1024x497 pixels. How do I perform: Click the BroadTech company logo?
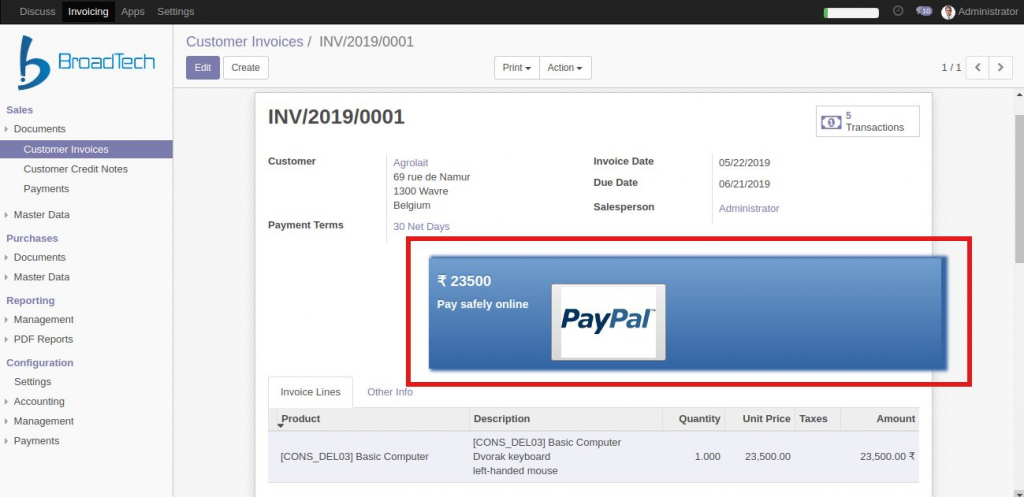point(86,62)
